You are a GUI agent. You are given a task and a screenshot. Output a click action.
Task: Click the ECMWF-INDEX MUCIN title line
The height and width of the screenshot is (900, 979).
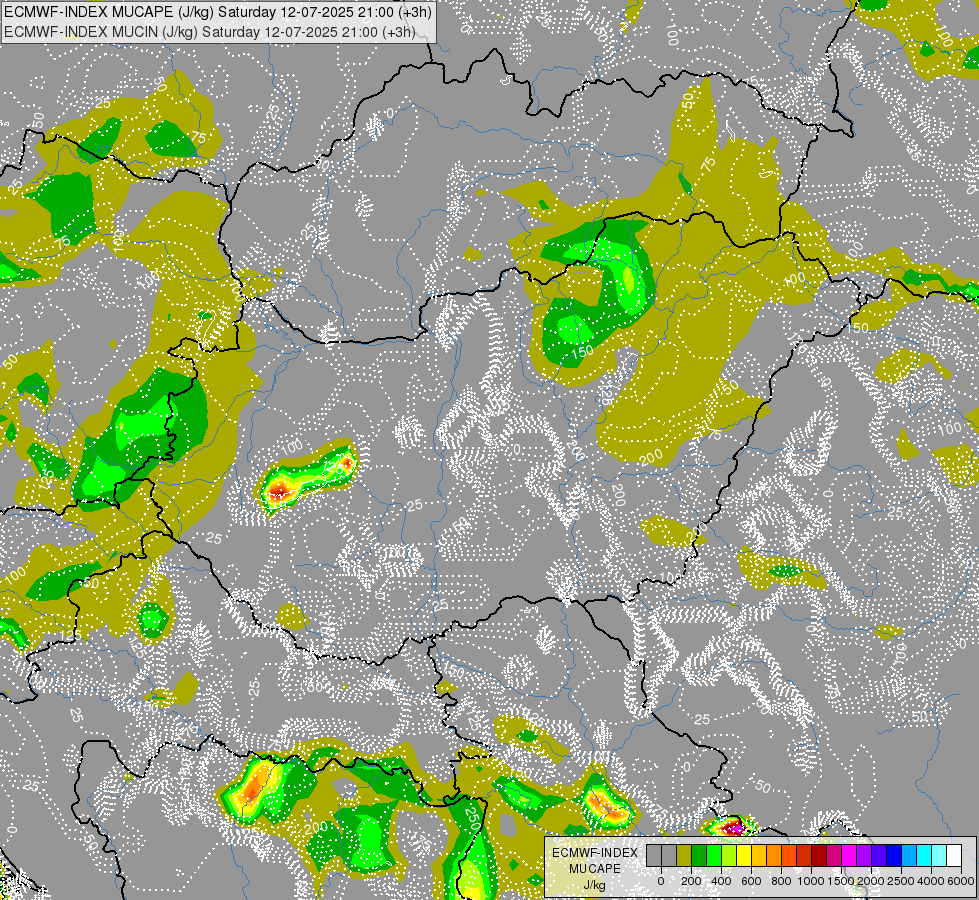(209, 31)
